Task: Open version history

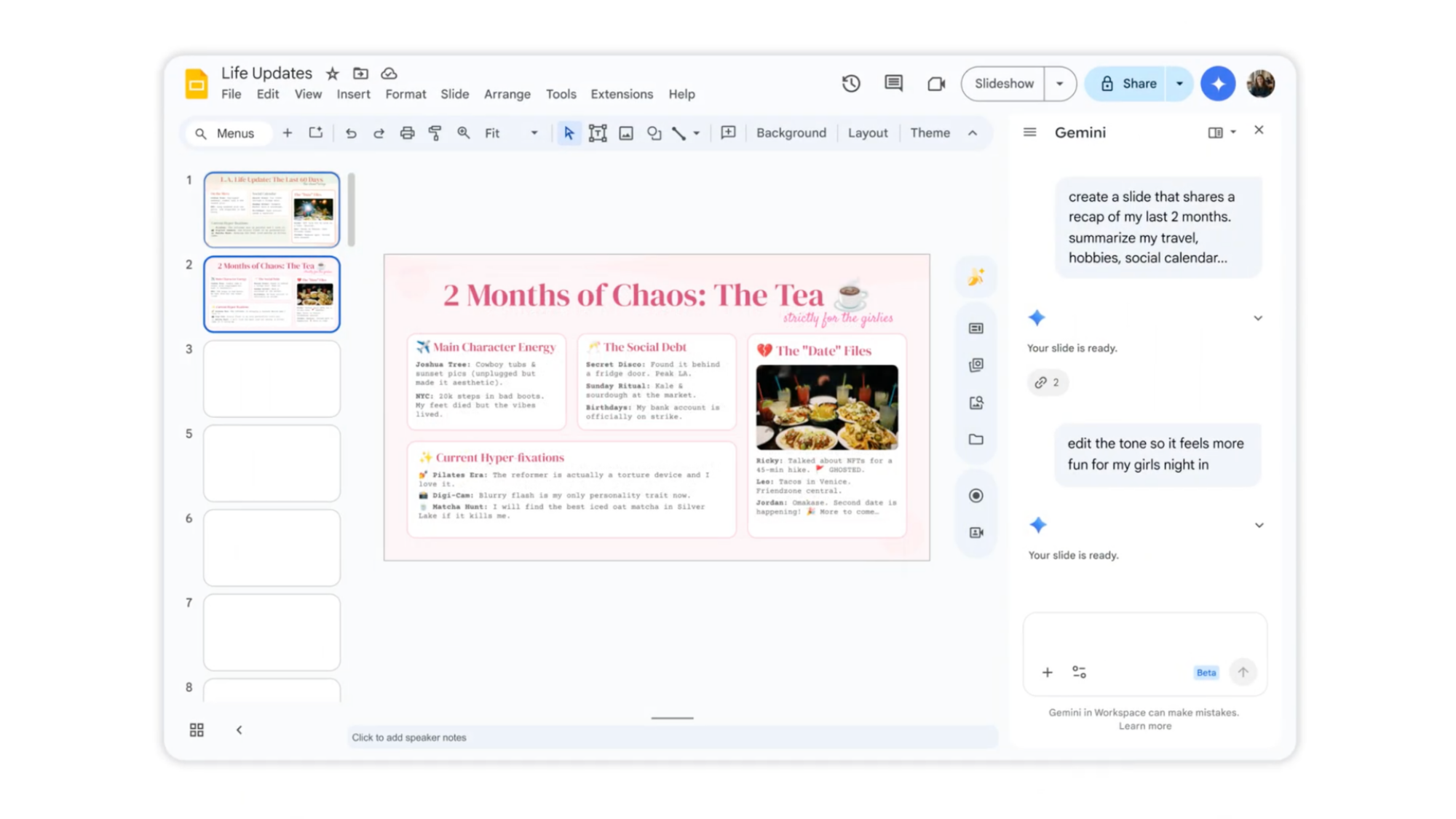Action: 850,83
